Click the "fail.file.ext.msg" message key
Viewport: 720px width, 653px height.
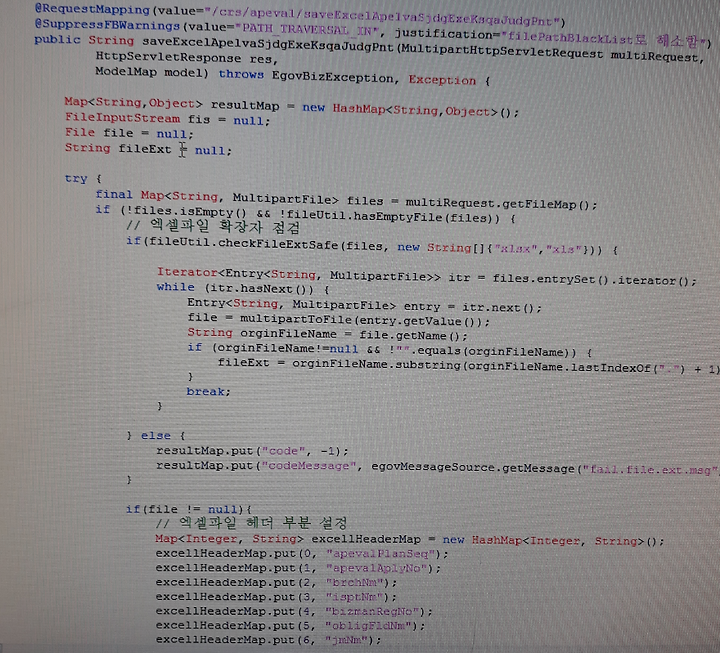pyautogui.click(x=650, y=470)
